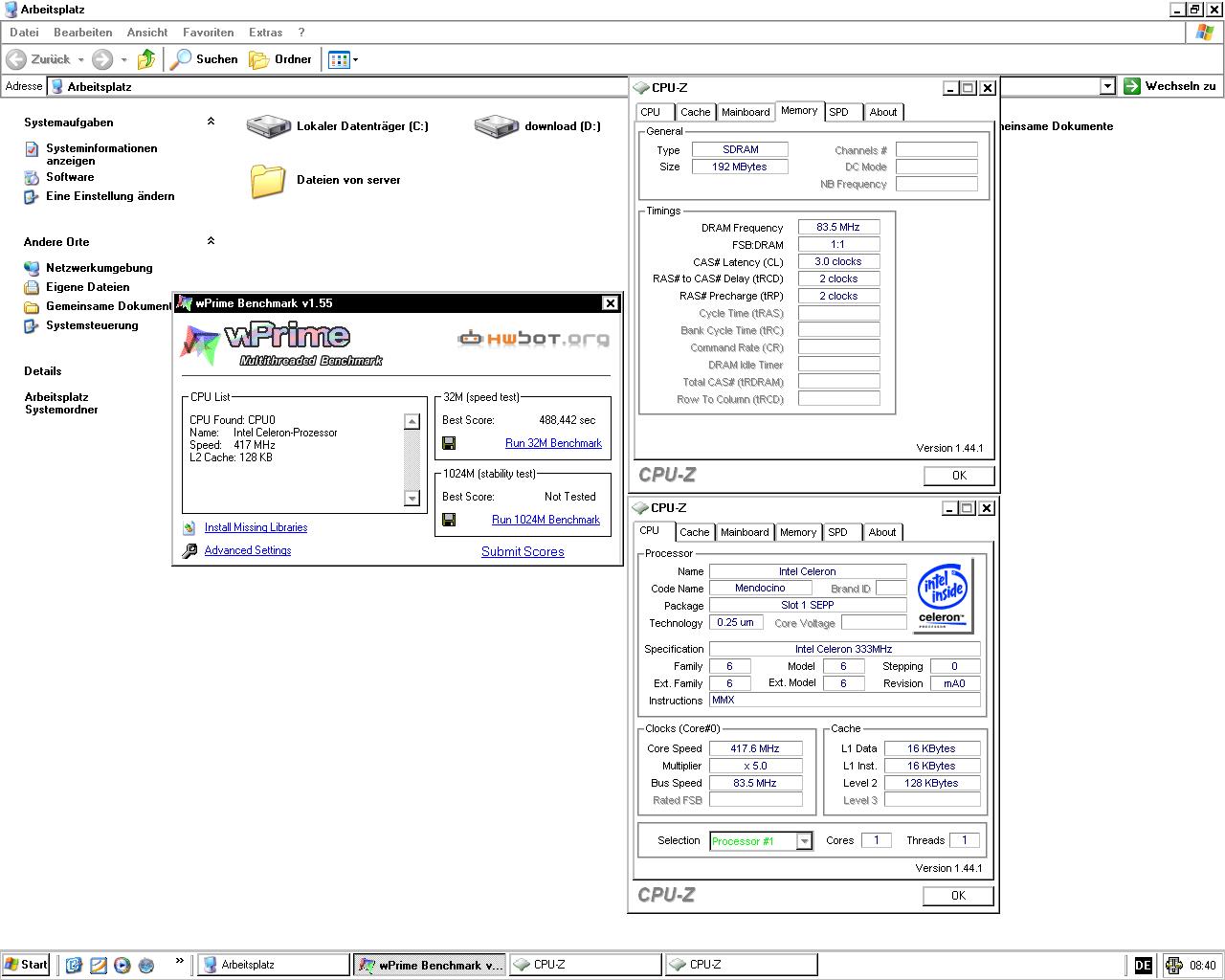Activate wPrime Benchmark taskbar button

click(x=431, y=965)
